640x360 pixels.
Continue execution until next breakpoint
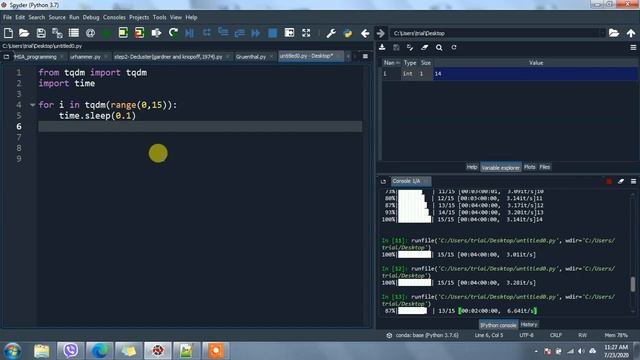[256, 33]
